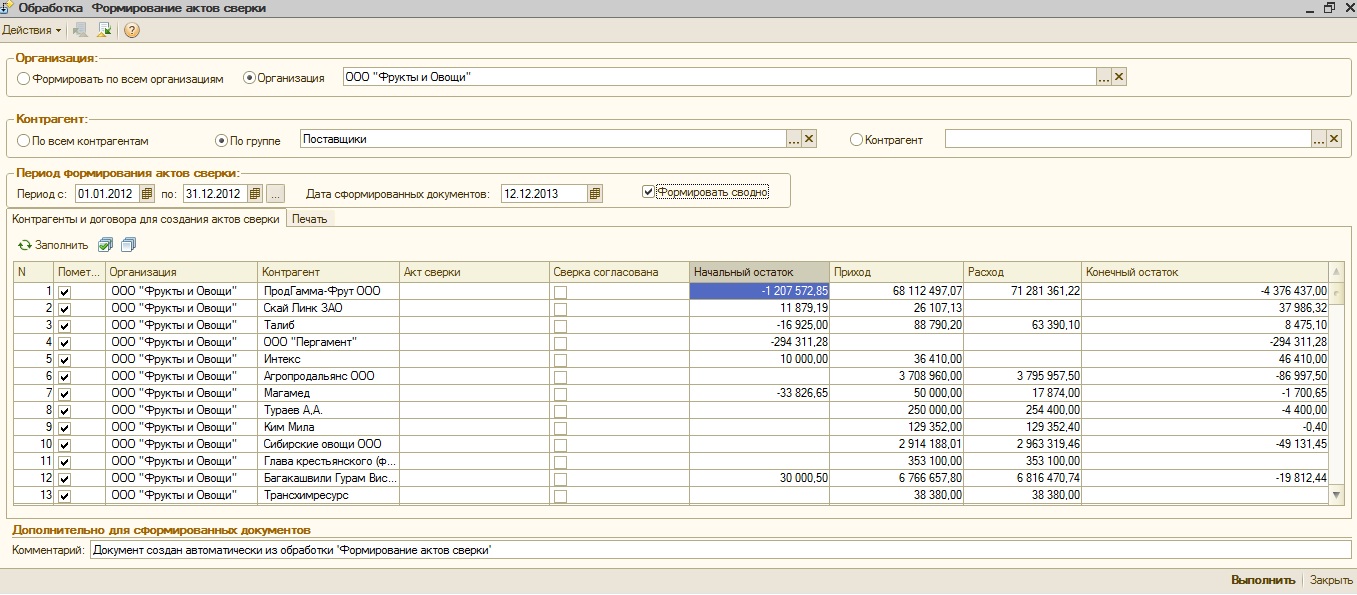Open calendar for period end date
This screenshot has height=595, width=1357.
255,193
